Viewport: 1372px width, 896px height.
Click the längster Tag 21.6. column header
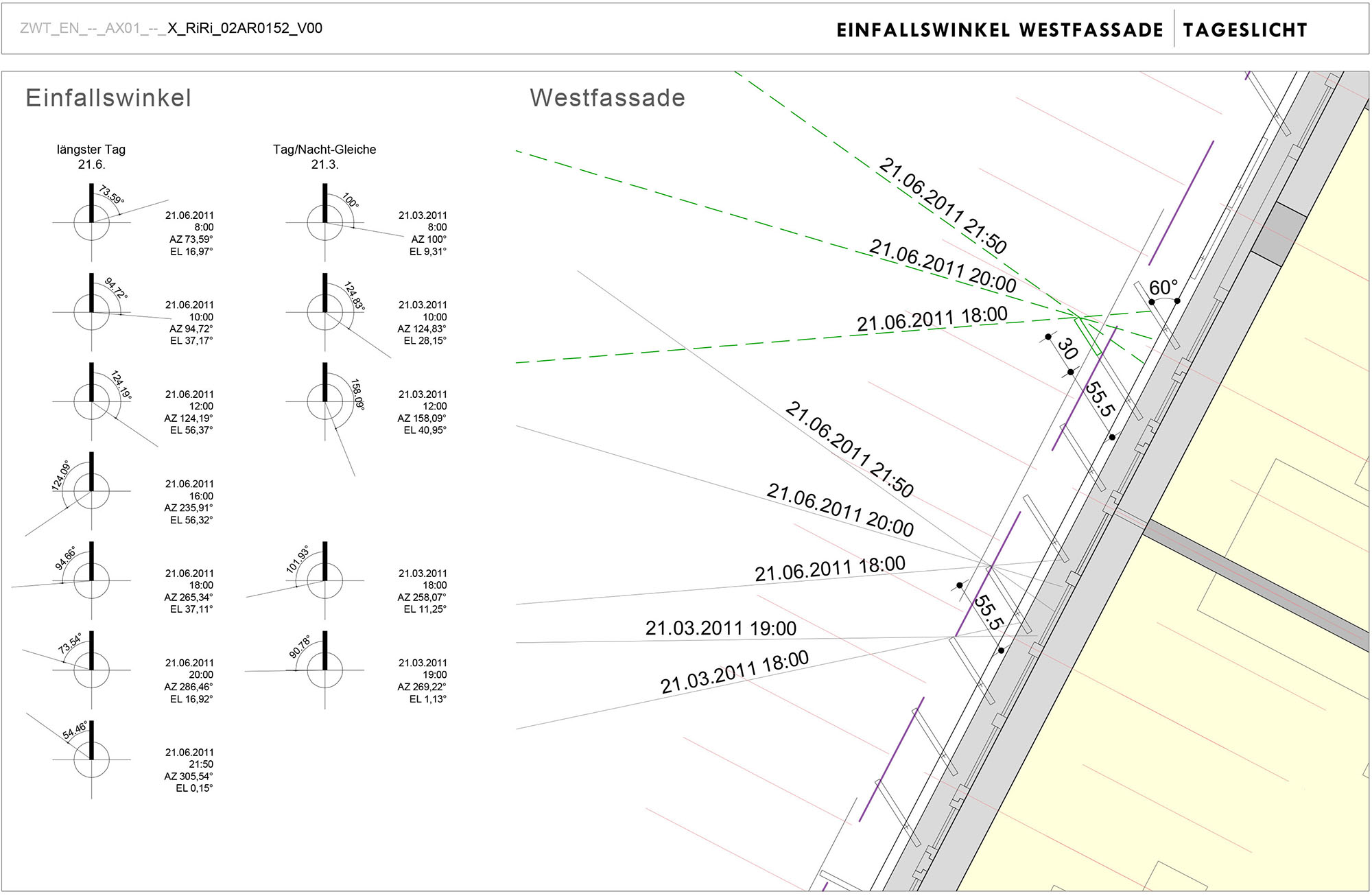[x=91, y=156]
